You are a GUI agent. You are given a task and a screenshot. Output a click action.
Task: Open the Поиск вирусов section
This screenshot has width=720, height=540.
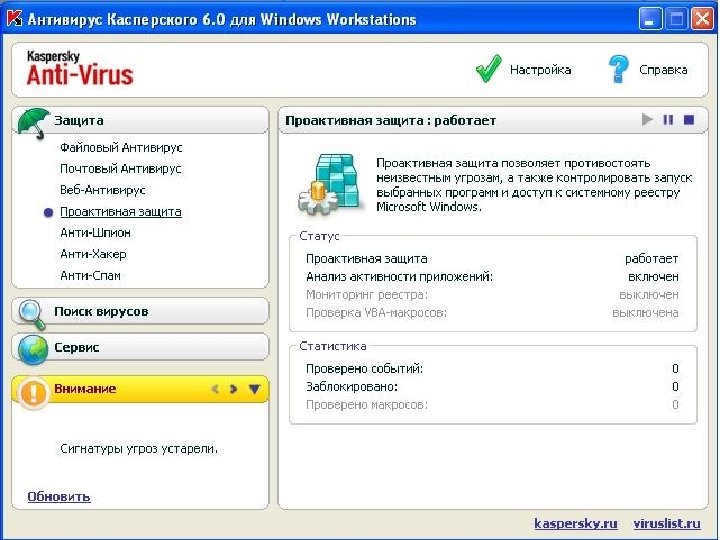tap(140, 311)
